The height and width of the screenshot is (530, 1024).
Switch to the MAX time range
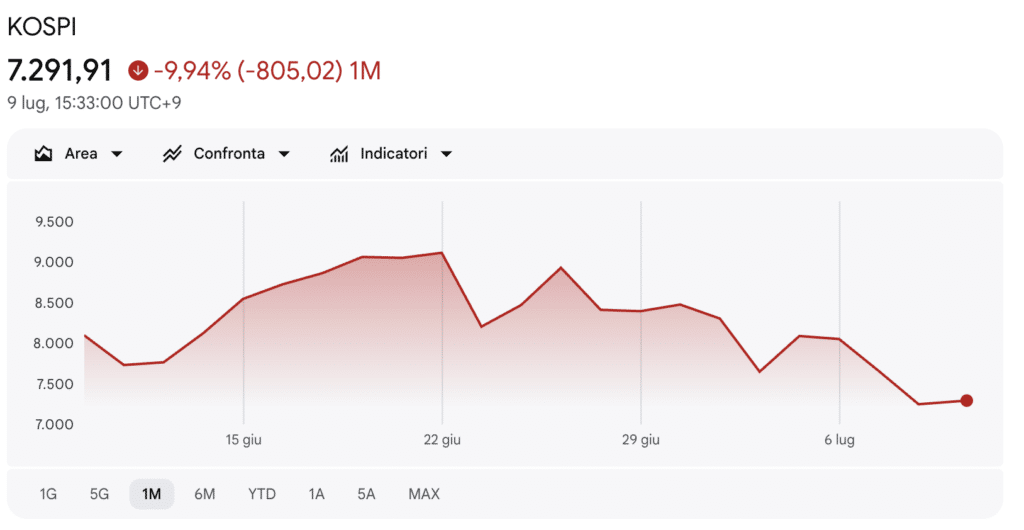[x=424, y=494]
